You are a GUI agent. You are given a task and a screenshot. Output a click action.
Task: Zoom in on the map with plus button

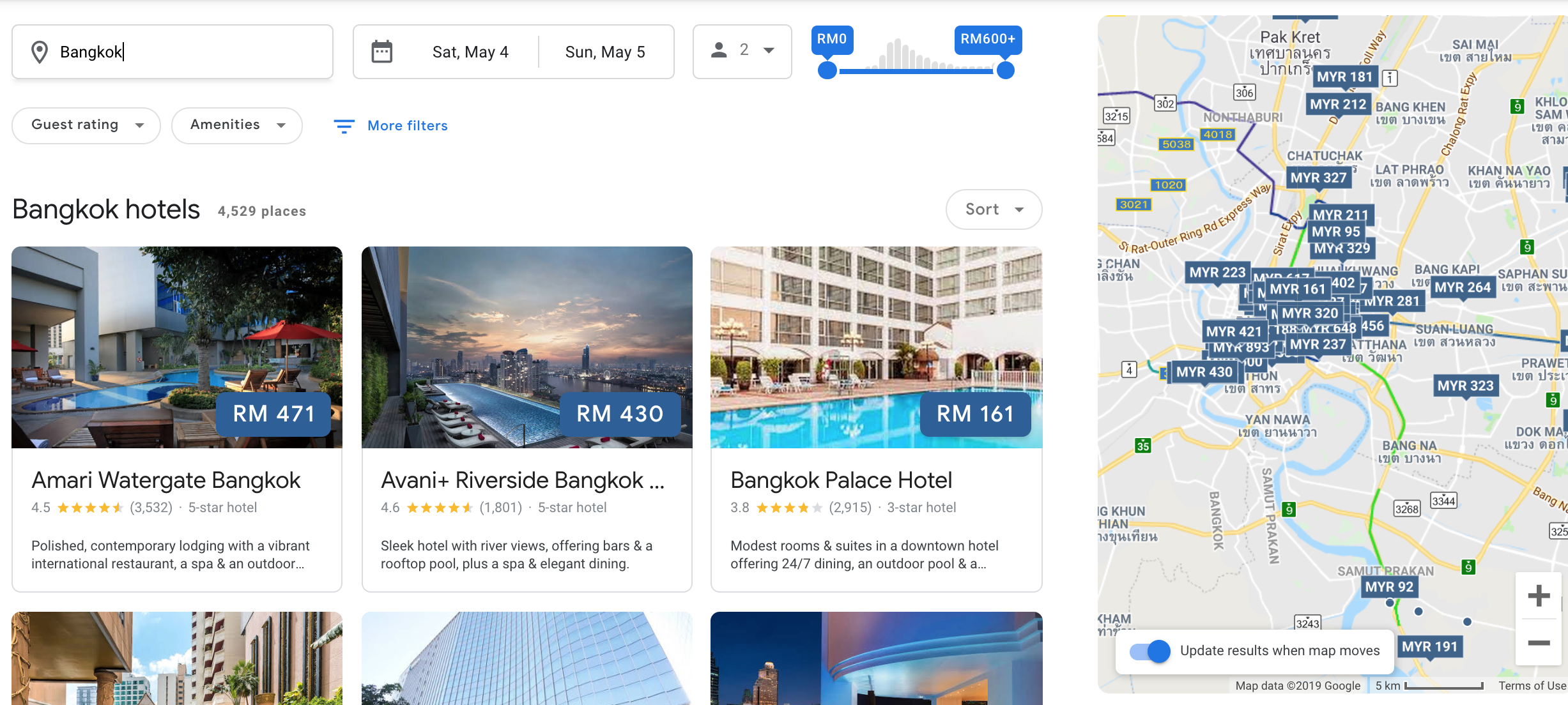pyautogui.click(x=1539, y=596)
